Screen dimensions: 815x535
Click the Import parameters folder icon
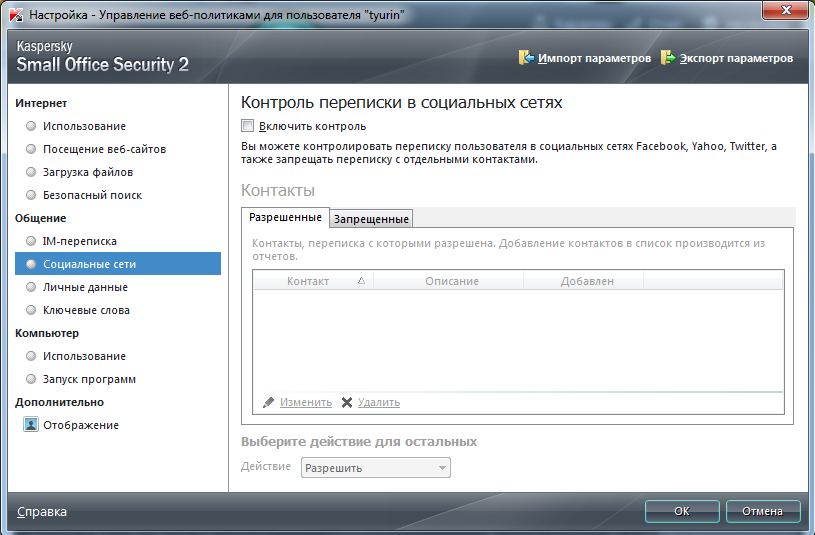click(x=526, y=58)
